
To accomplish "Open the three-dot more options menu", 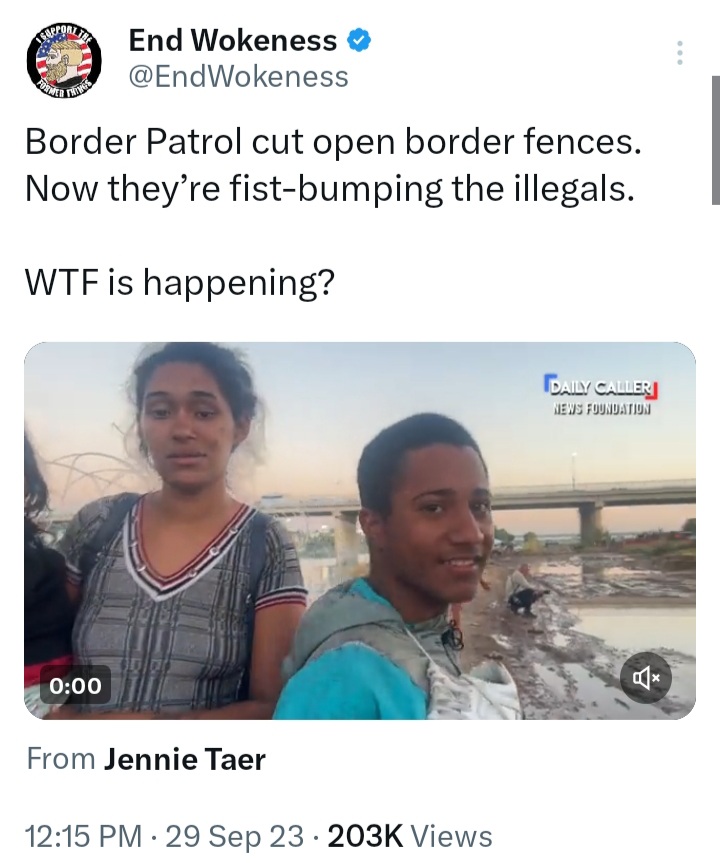I will 680,53.
